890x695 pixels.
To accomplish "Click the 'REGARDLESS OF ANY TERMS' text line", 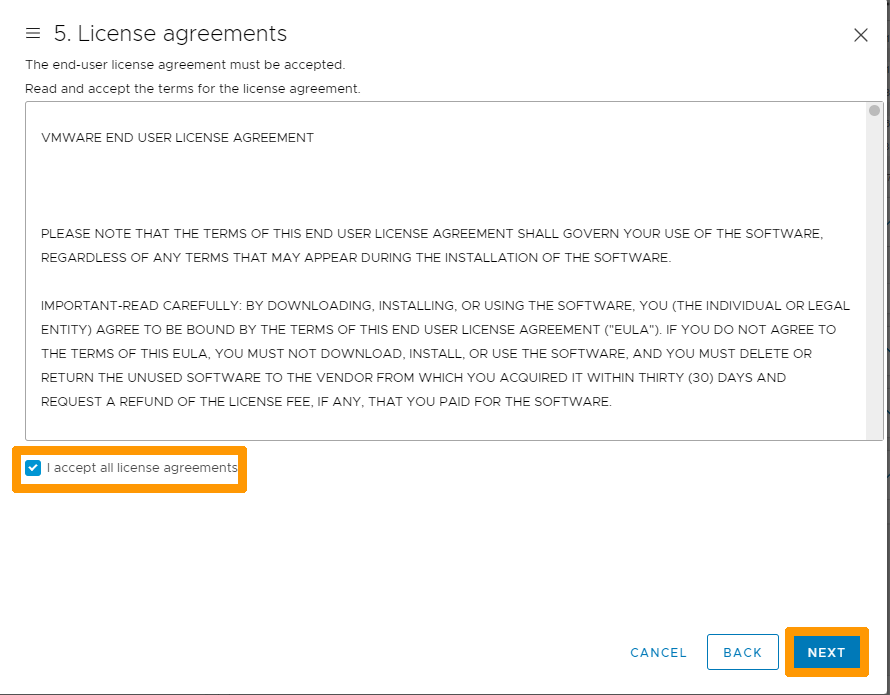I will click(356, 258).
